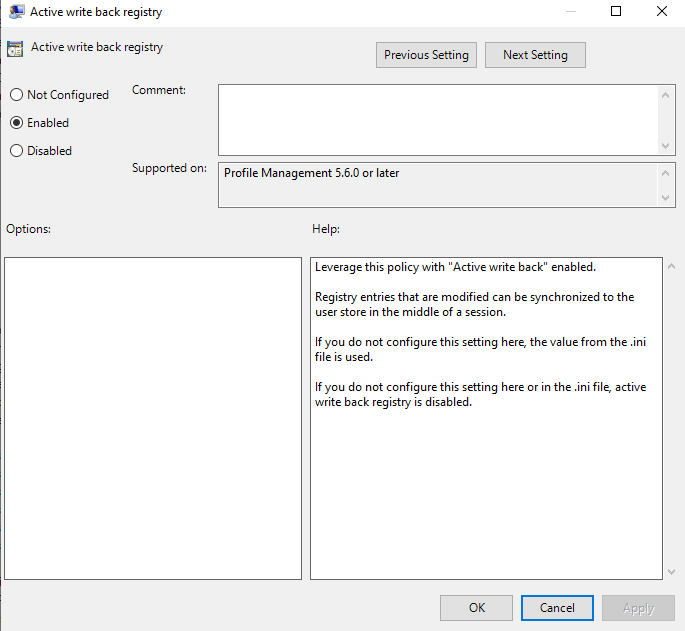This screenshot has width=685, height=631.
Task: Jump to Next Setting
Action: click(535, 55)
